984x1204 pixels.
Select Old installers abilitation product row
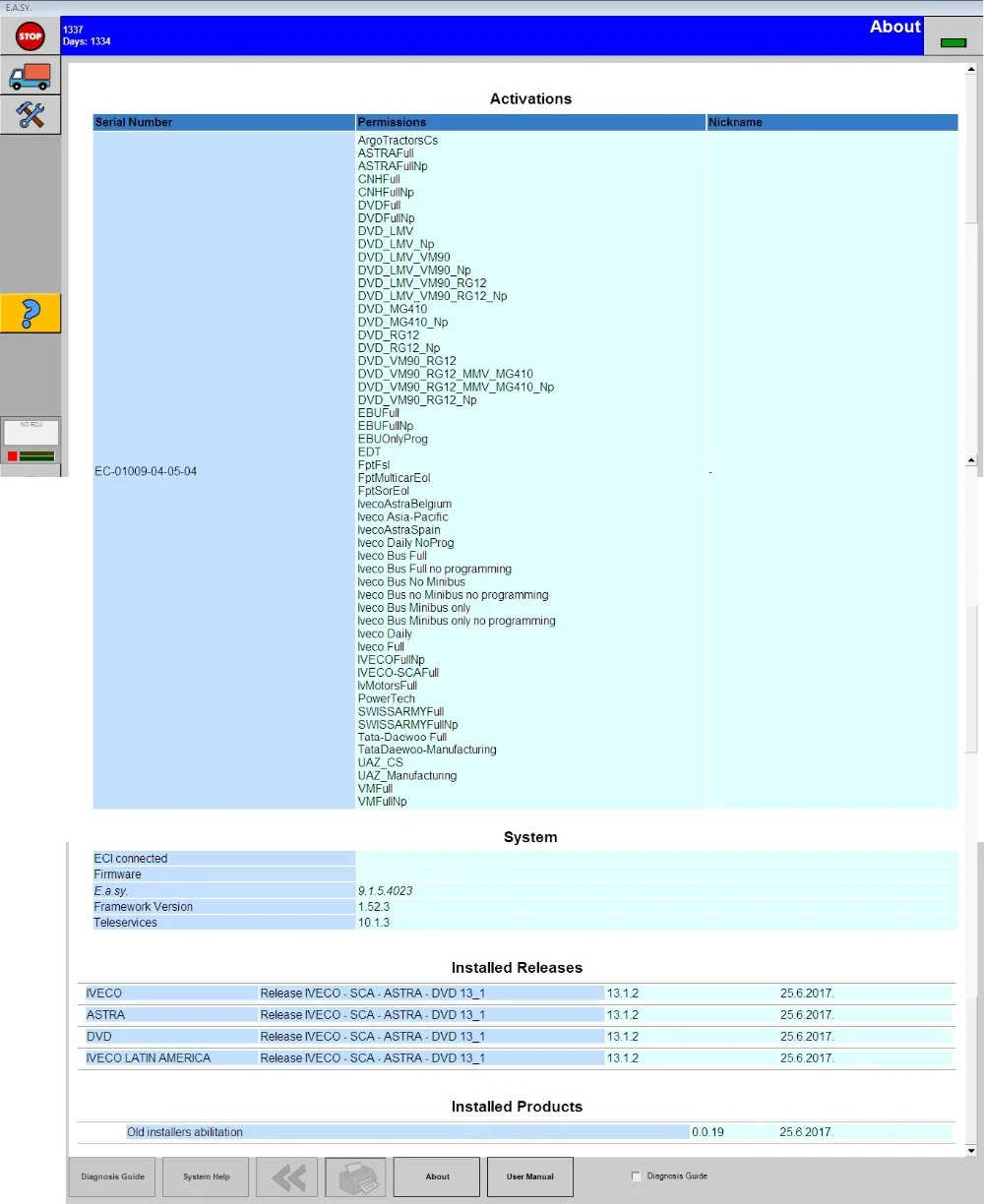pyautogui.click(x=516, y=1132)
